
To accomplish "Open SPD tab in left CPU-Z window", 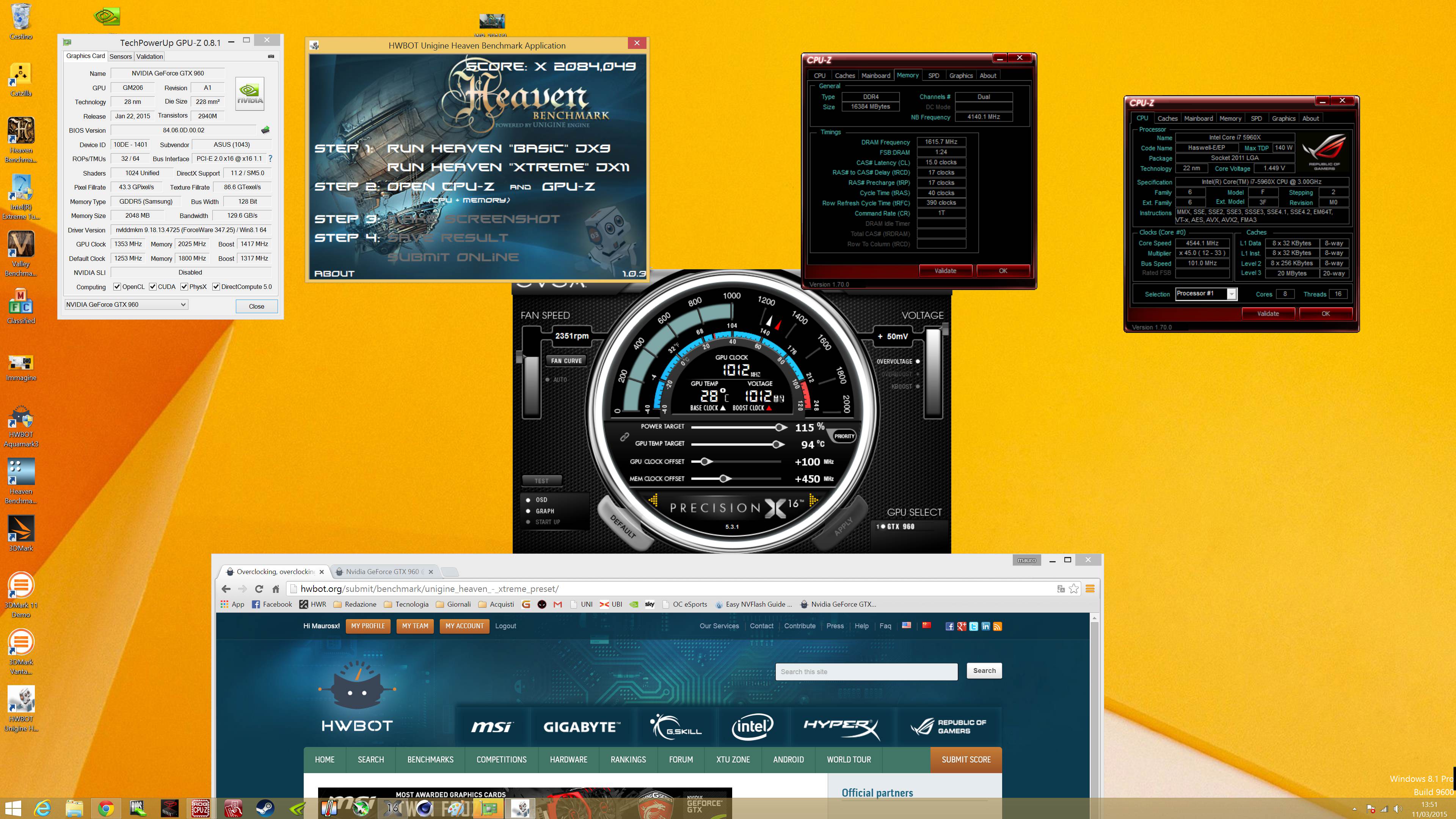I will (934, 76).
